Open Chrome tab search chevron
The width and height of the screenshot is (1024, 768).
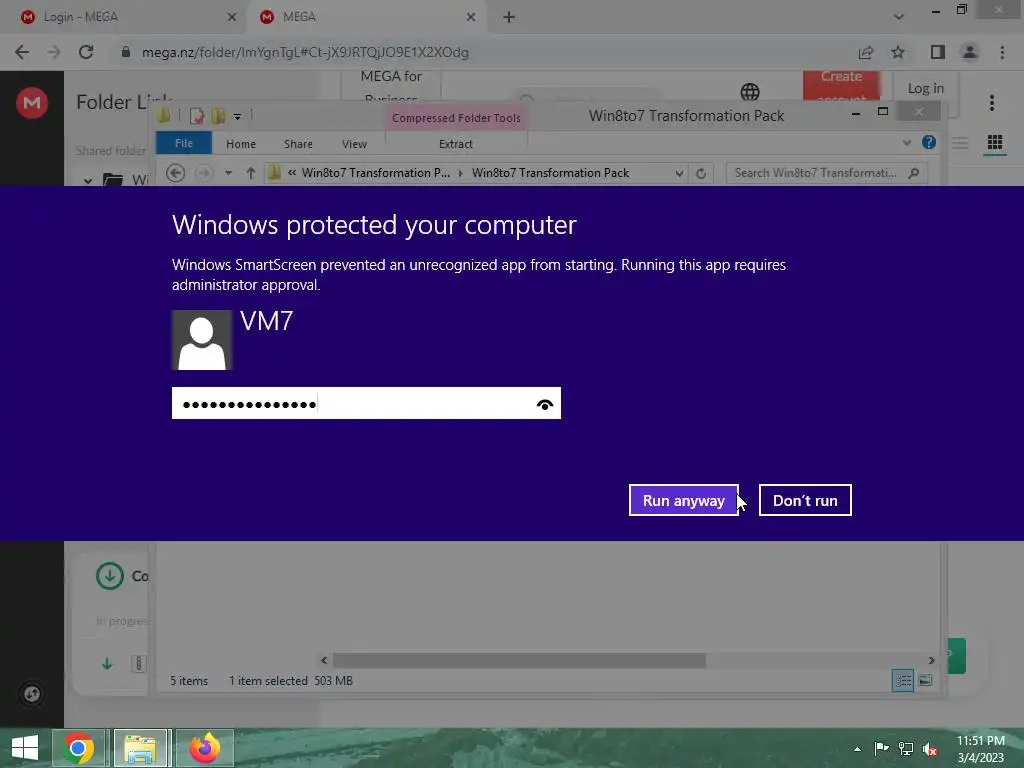click(x=899, y=17)
